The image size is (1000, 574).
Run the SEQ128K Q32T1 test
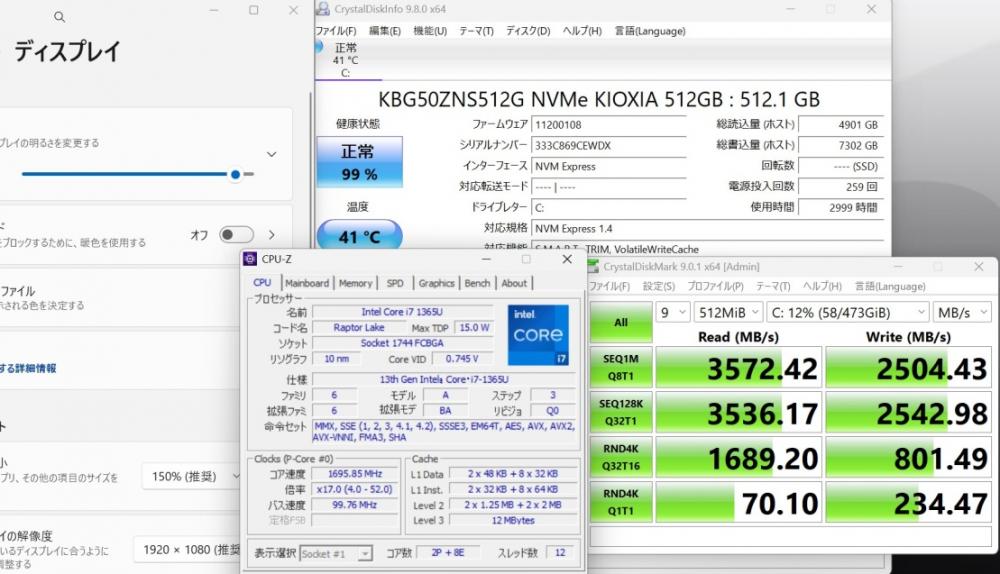pos(621,412)
